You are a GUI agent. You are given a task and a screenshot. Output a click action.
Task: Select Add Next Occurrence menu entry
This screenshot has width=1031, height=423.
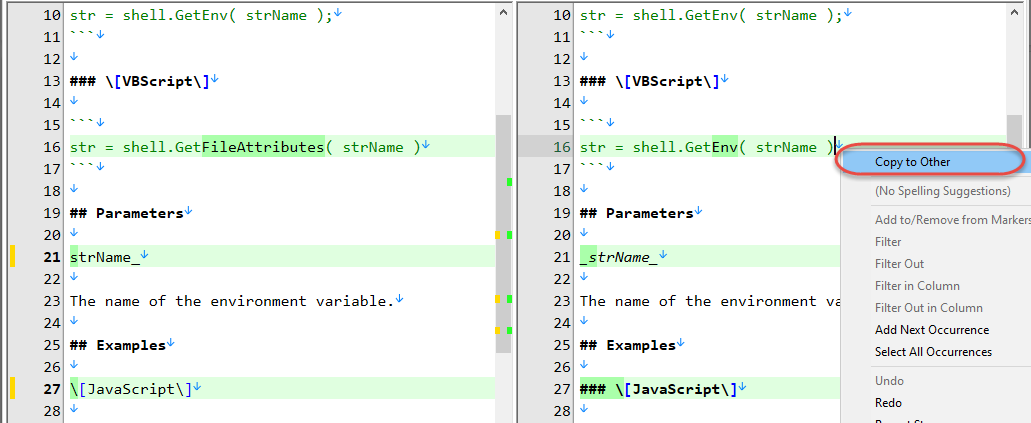pos(932,330)
